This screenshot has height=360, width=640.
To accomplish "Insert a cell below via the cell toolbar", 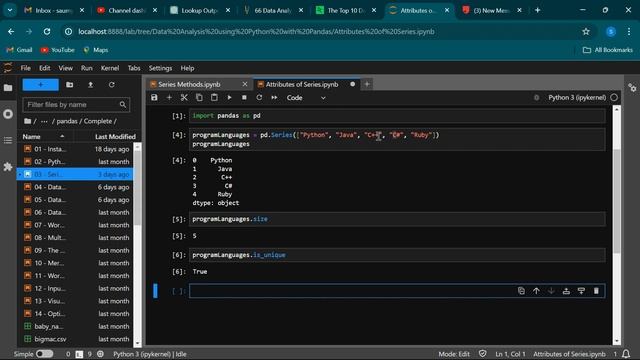I will 581,291.
